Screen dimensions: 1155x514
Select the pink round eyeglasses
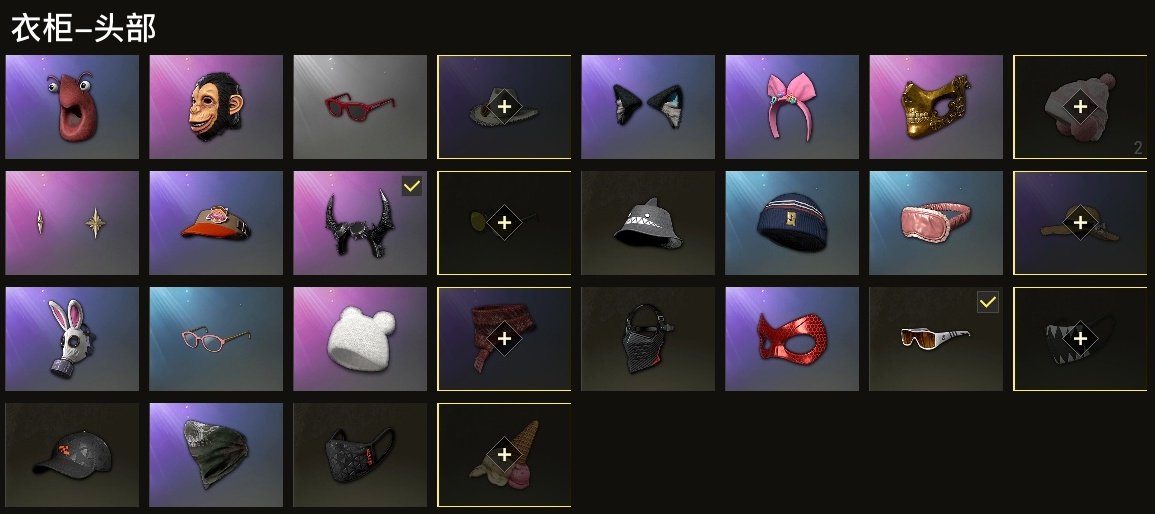216,339
